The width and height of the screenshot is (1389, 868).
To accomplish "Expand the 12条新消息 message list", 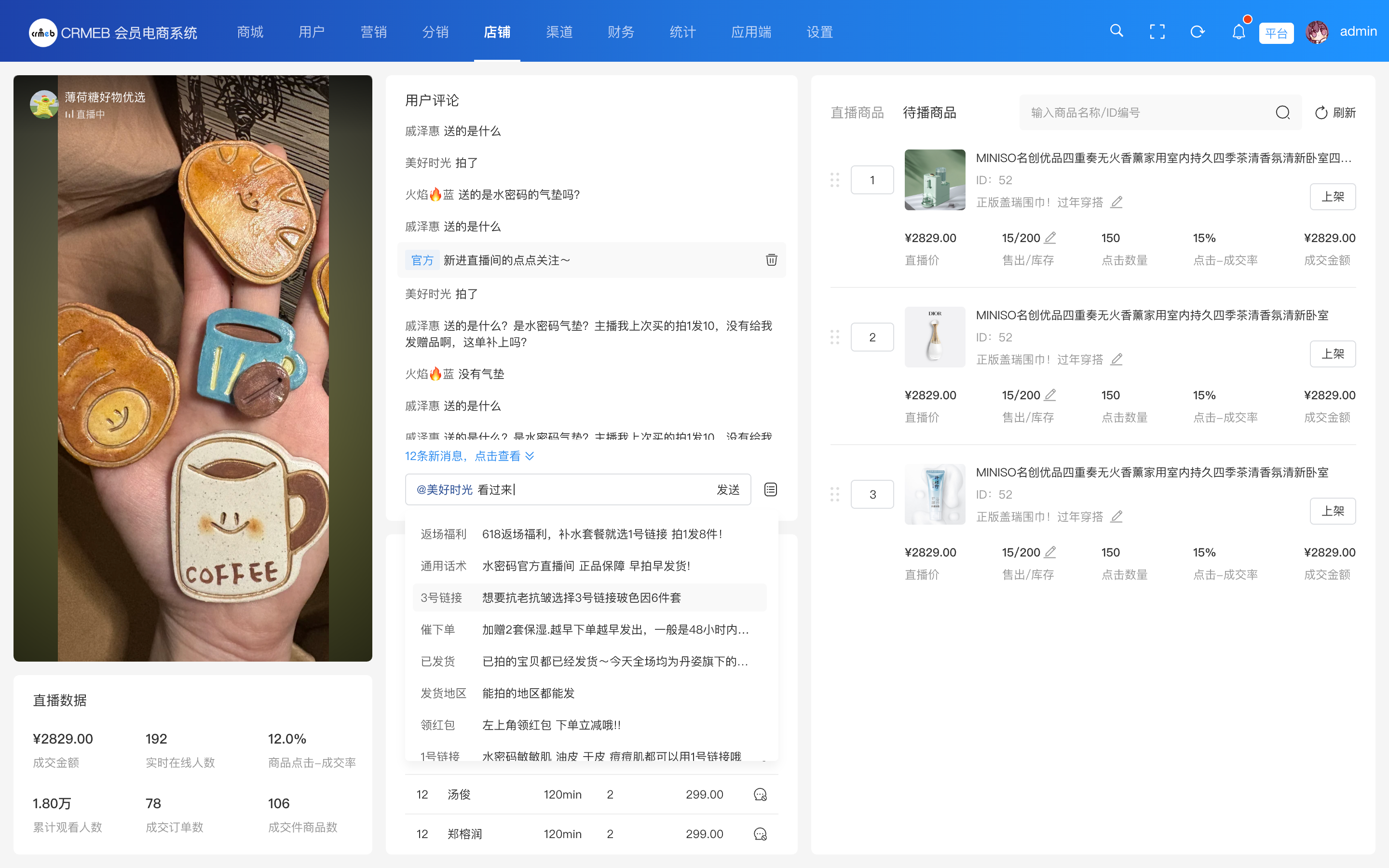I will point(469,455).
